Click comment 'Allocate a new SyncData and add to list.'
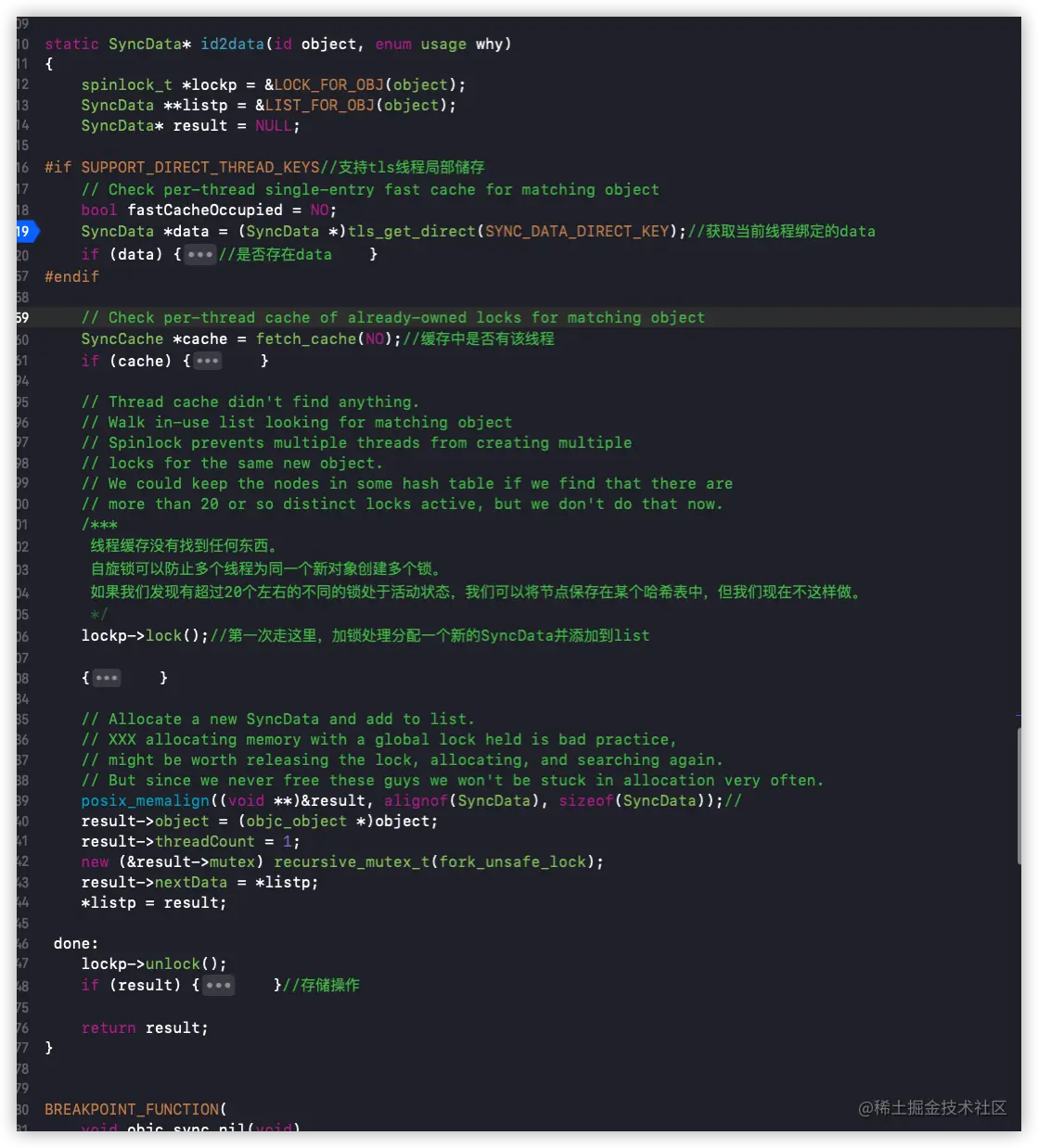This screenshot has height=1148, width=1038. (278, 719)
